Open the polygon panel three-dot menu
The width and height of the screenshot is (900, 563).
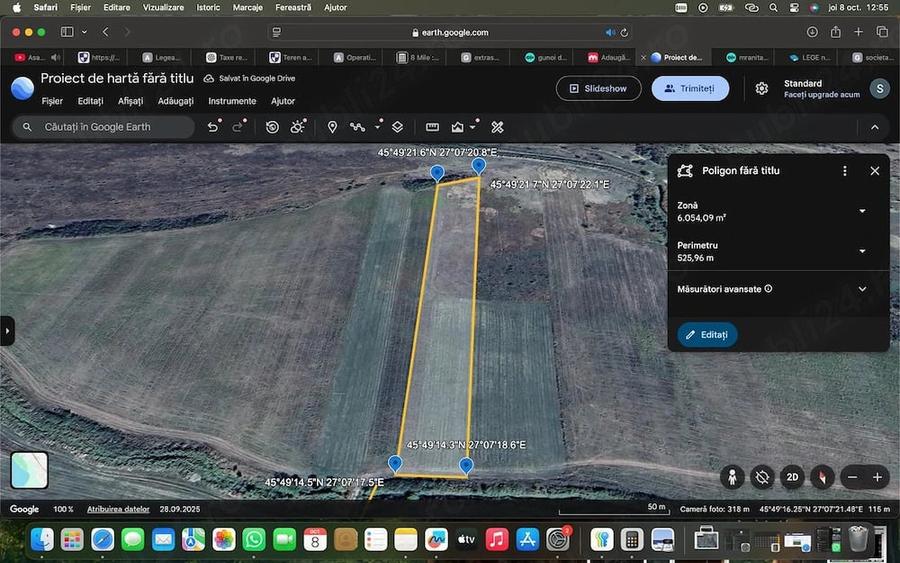point(844,171)
